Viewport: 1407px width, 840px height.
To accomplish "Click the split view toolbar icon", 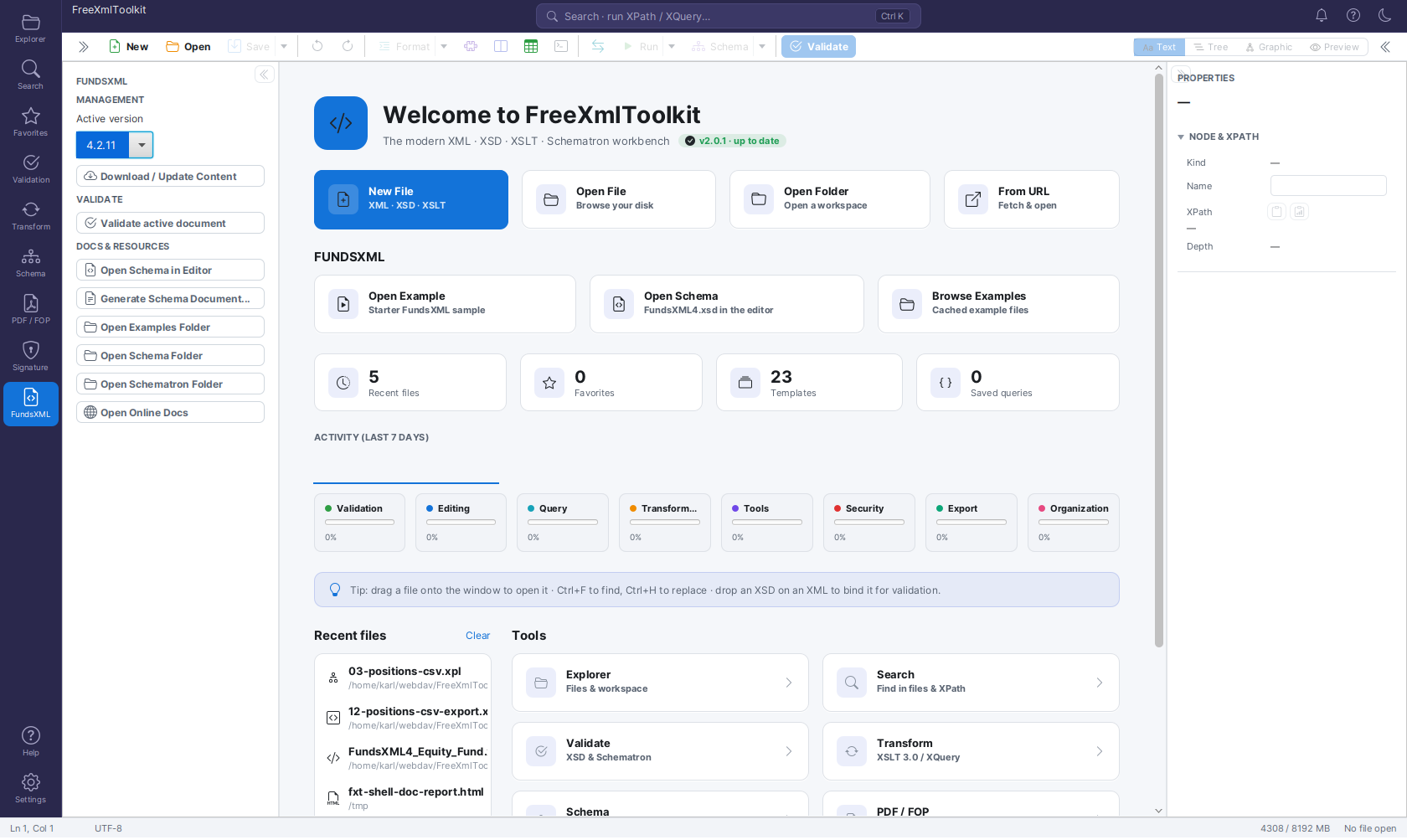I will (501, 47).
